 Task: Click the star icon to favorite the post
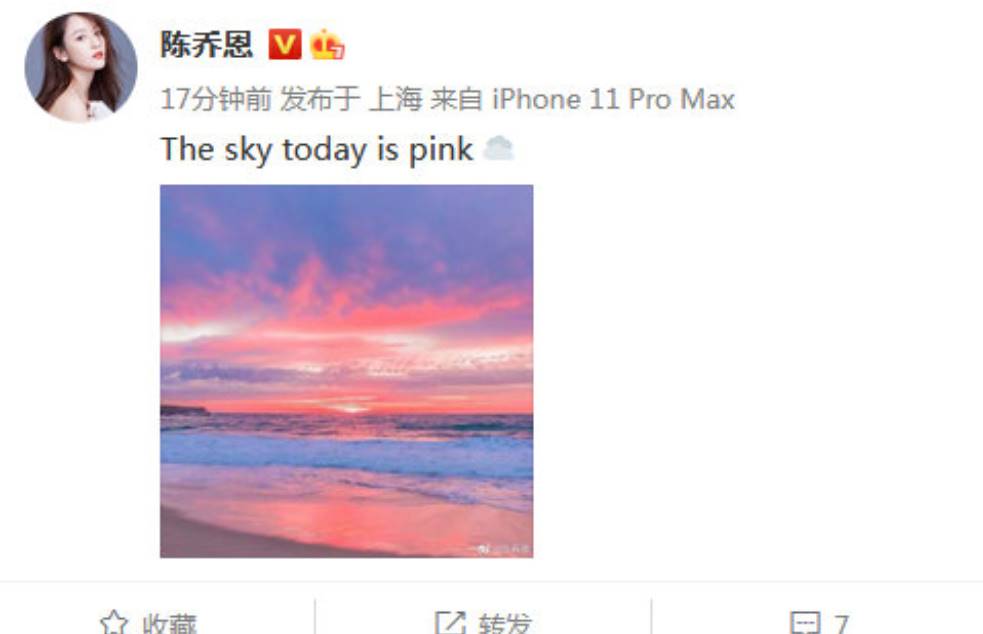click(x=114, y=622)
